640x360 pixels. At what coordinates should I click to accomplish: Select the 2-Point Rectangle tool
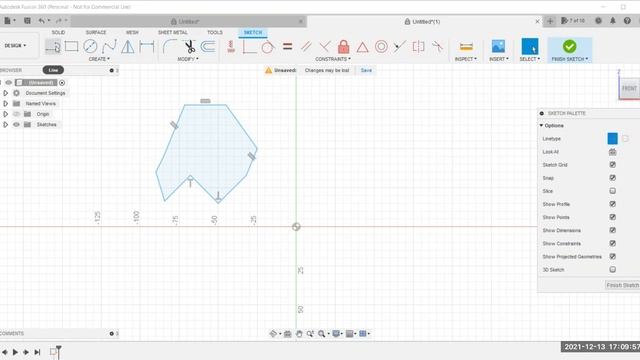[x=71, y=47]
